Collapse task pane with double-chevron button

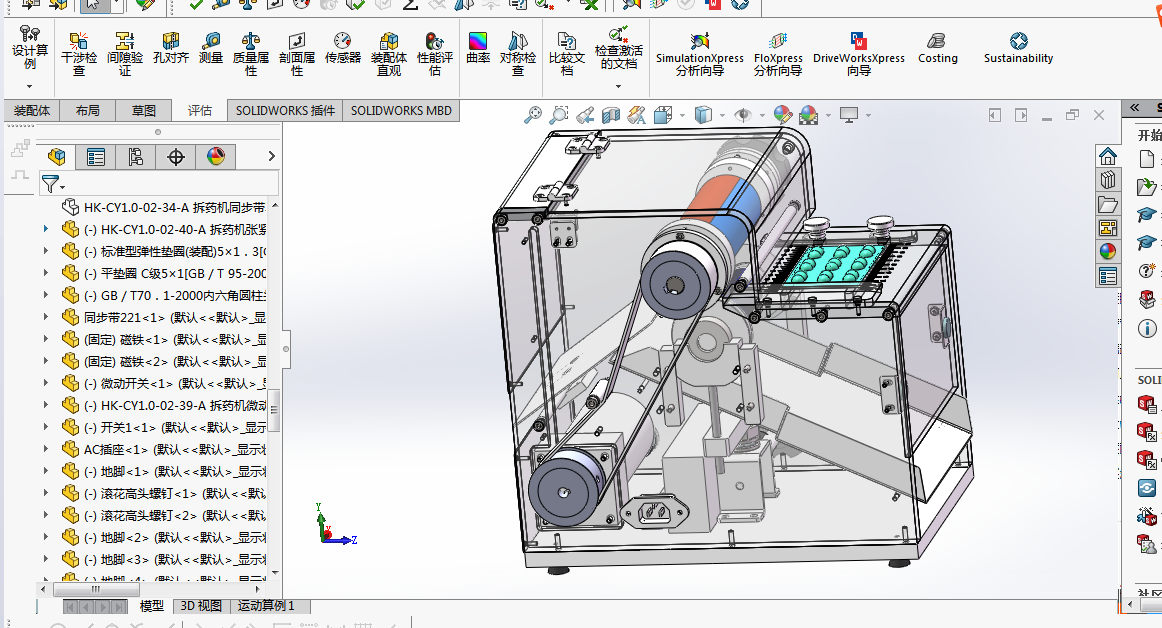[x=1135, y=108]
